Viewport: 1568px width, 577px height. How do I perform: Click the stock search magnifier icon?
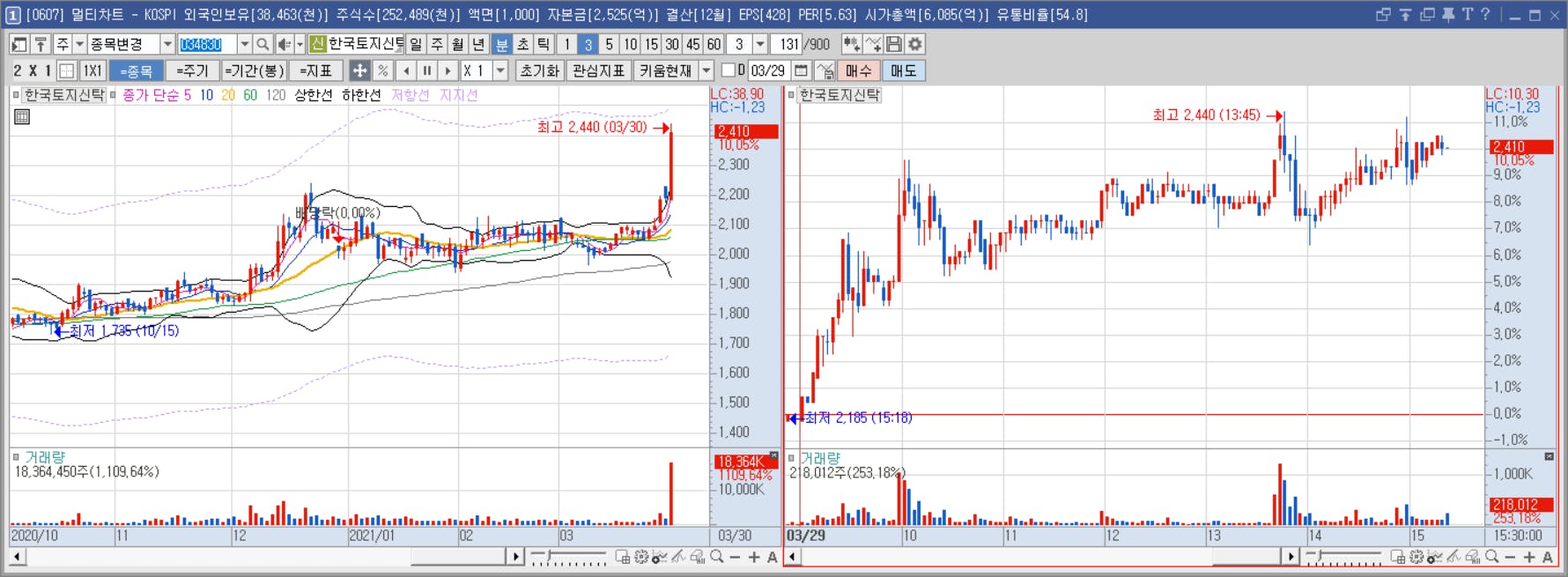click(x=263, y=44)
